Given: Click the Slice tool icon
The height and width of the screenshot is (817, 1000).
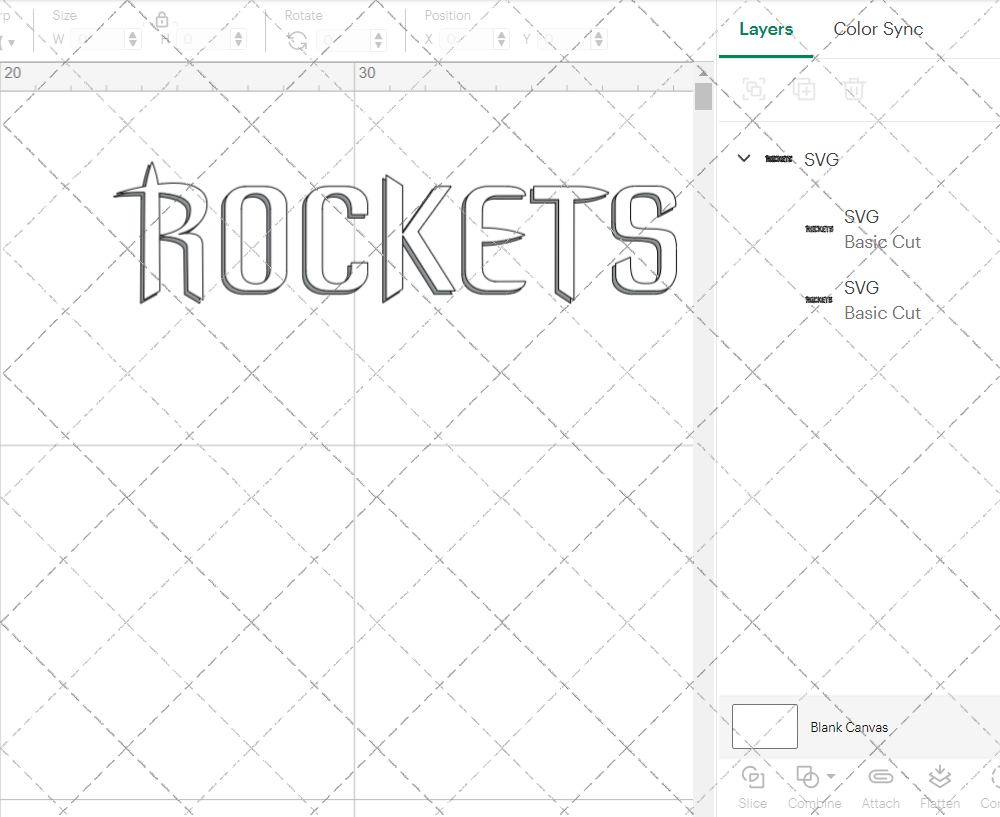Looking at the screenshot, I should (753, 777).
